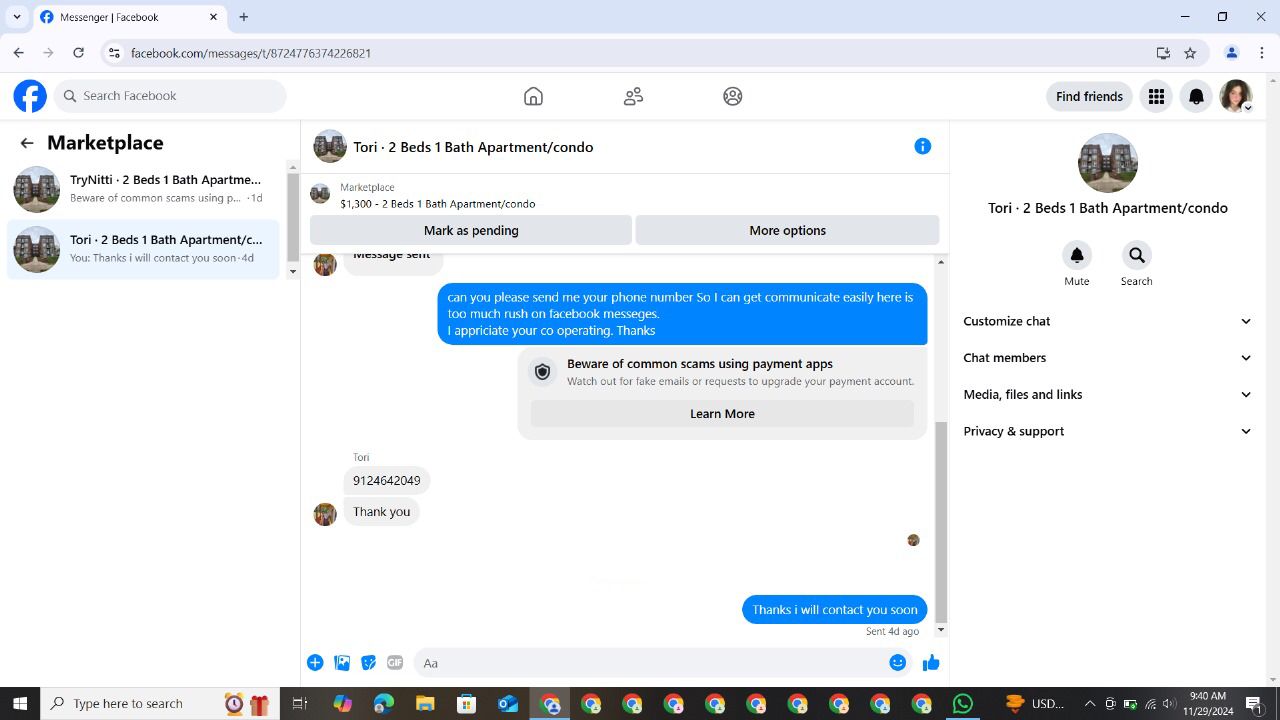1280x720 pixels.
Task: Click the Tori listing thumbnail in header
Action: 330,147
